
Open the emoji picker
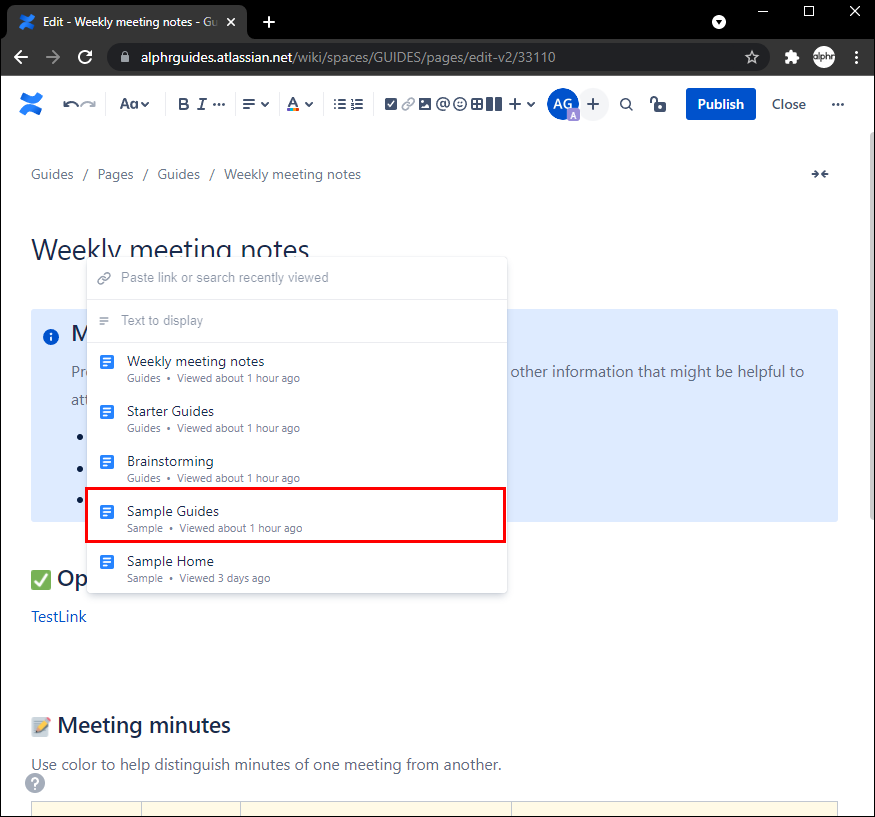point(460,104)
